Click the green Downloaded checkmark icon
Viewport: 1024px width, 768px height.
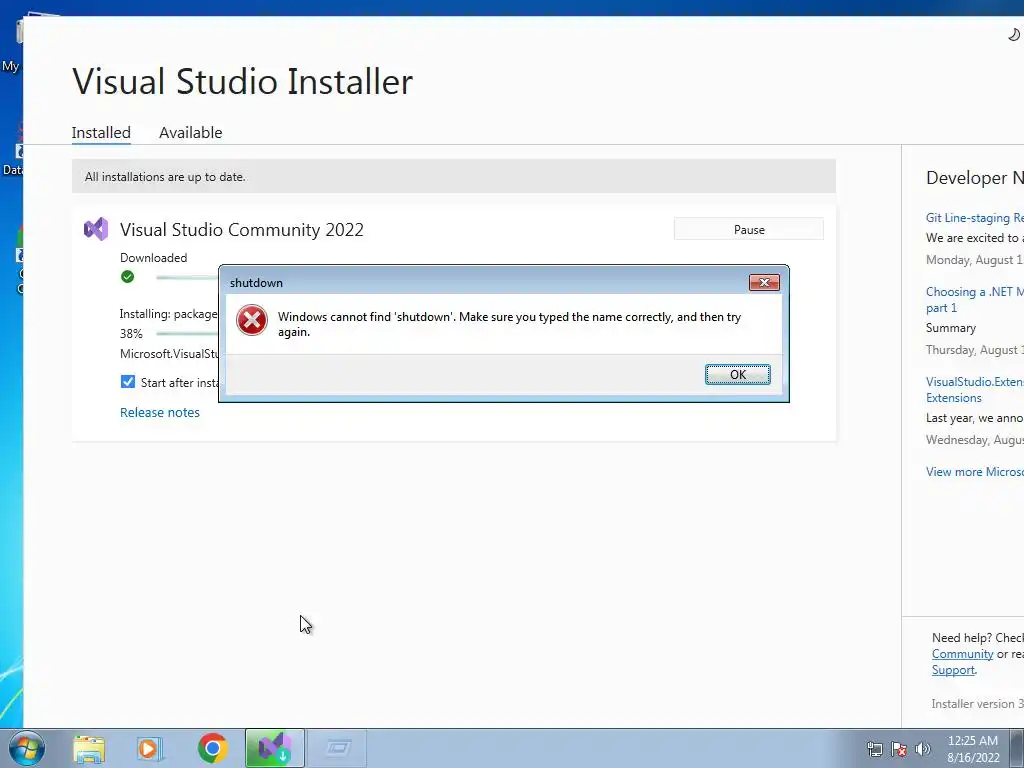pyautogui.click(x=127, y=277)
